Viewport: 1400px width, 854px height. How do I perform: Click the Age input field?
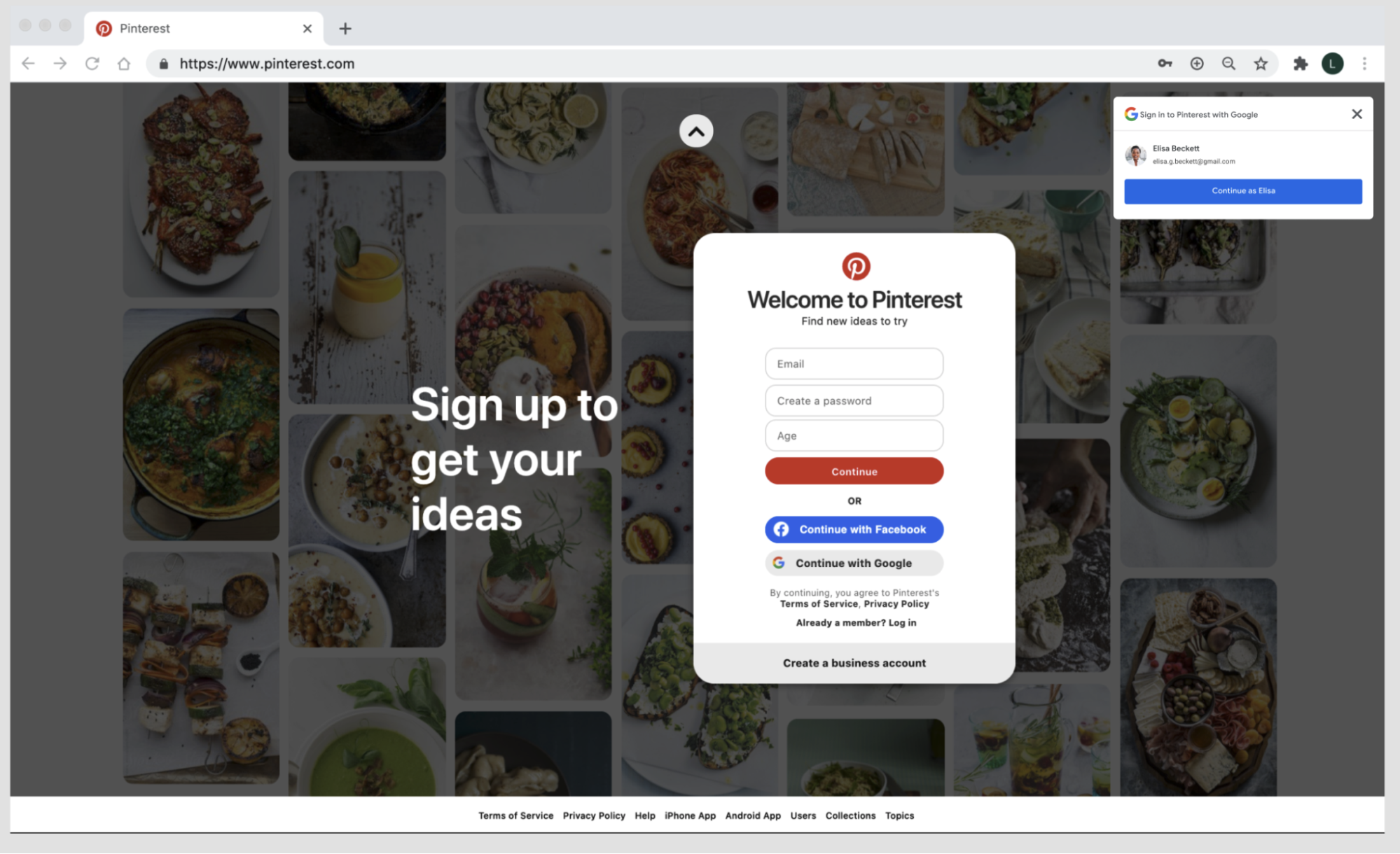pyautogui.click(x=854, y=435)
